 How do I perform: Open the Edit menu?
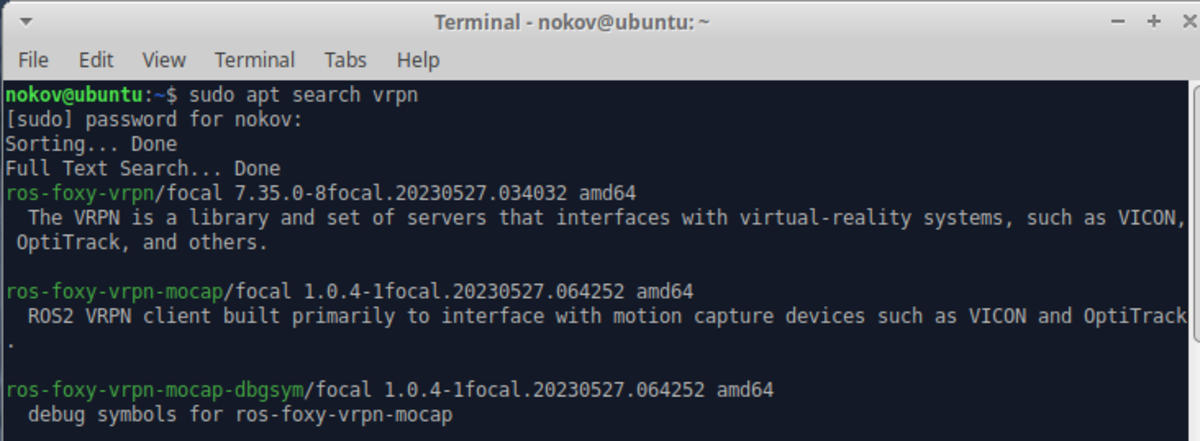pyautogui.click(x=96, y=60)
